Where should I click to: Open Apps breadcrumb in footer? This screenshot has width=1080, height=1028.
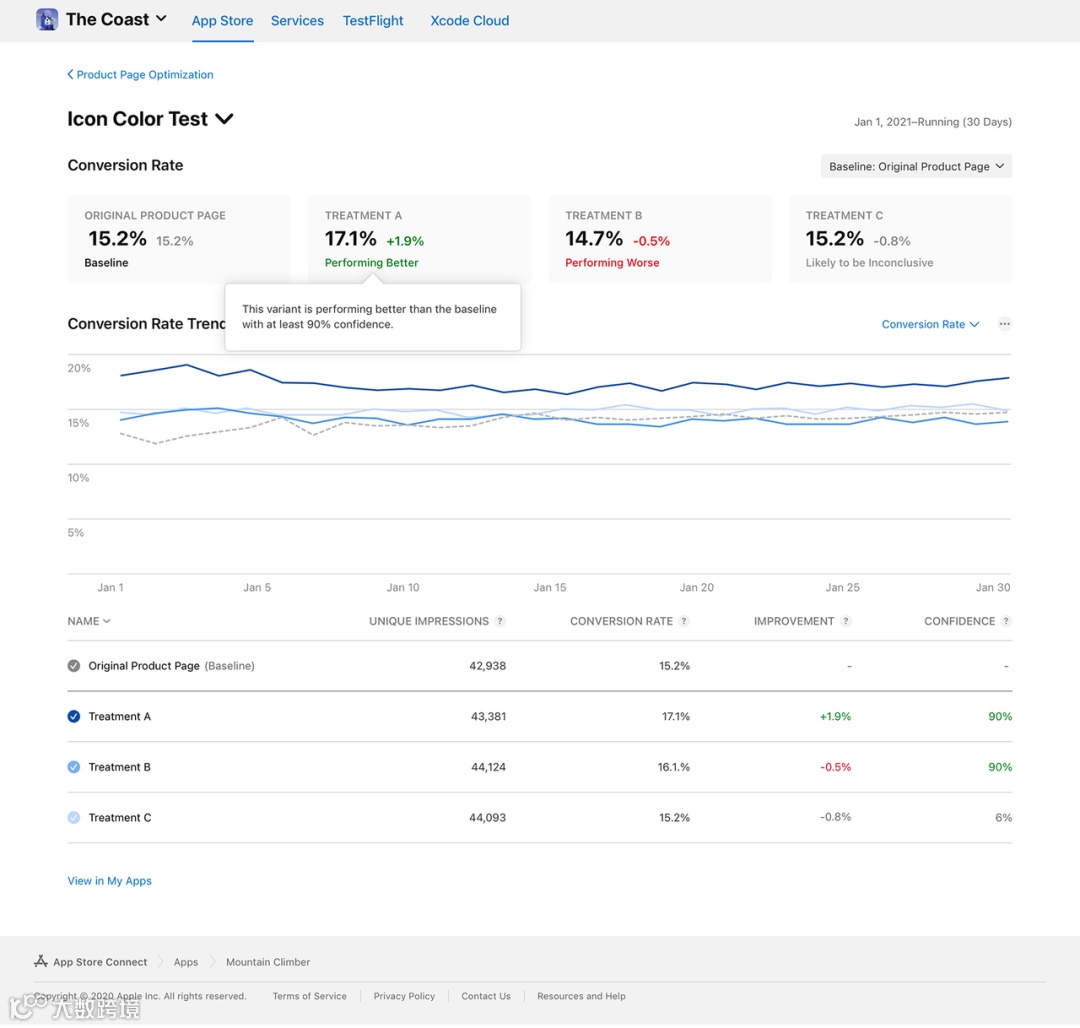click(x=185, y=962)
